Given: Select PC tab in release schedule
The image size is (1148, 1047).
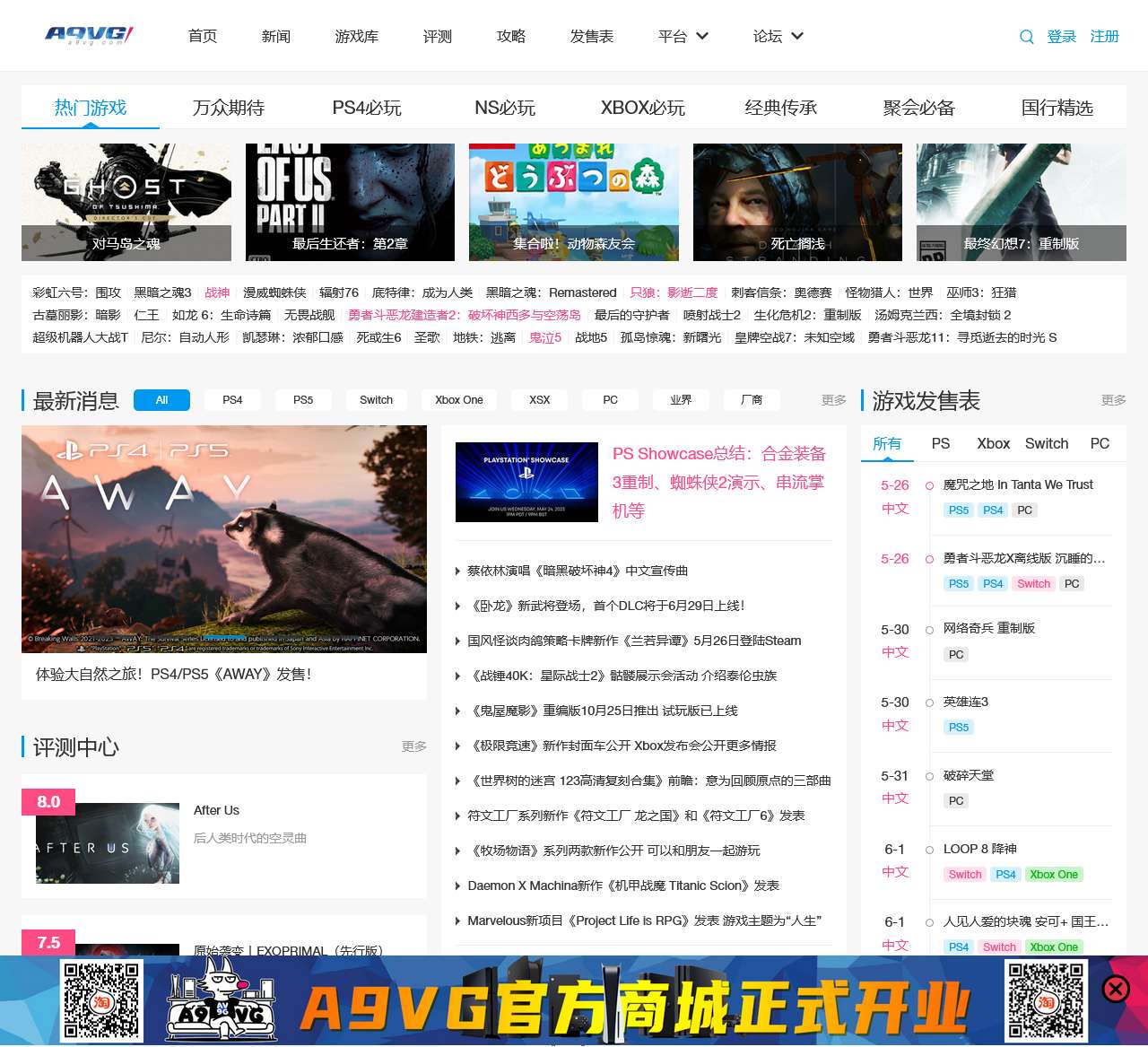Looking at the screenshot, I should [1100, 443].
